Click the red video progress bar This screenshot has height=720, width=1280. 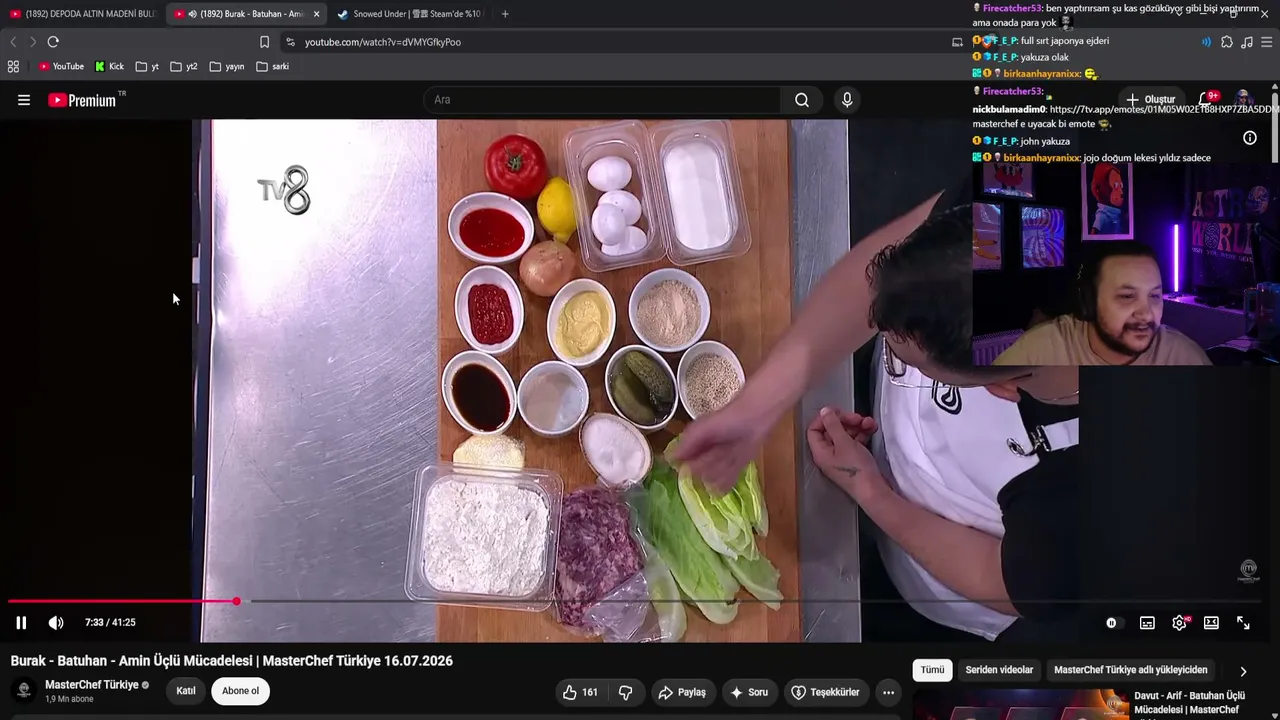pyautogui.click(x=122, y=601)
